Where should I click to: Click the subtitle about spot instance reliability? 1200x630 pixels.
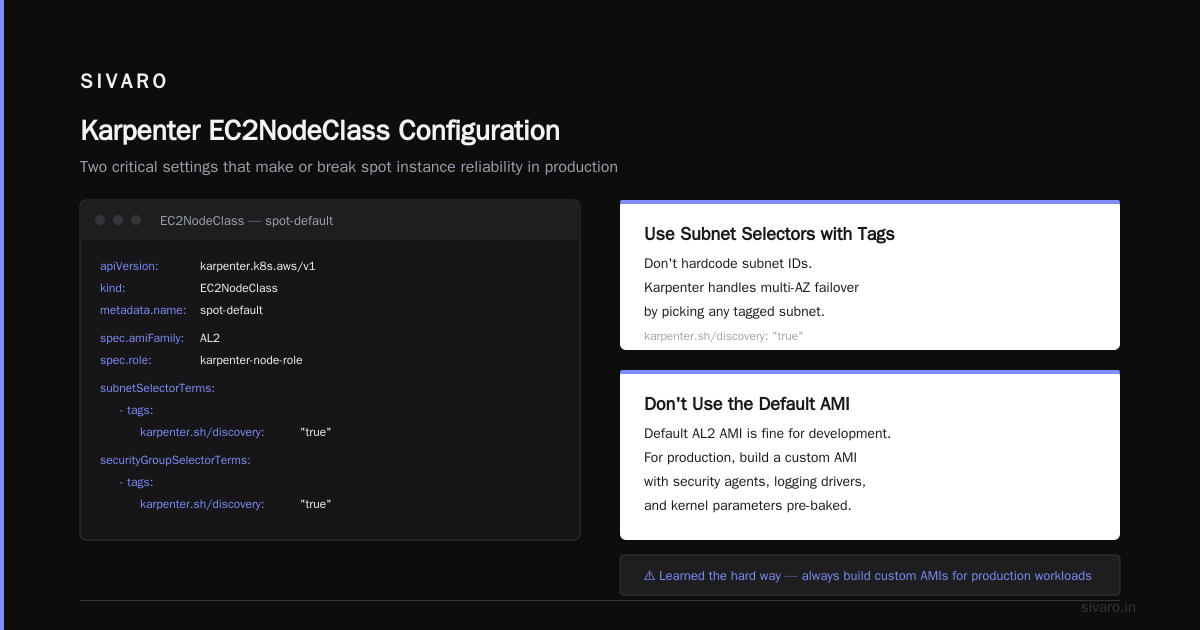click(x=349, y=167)
